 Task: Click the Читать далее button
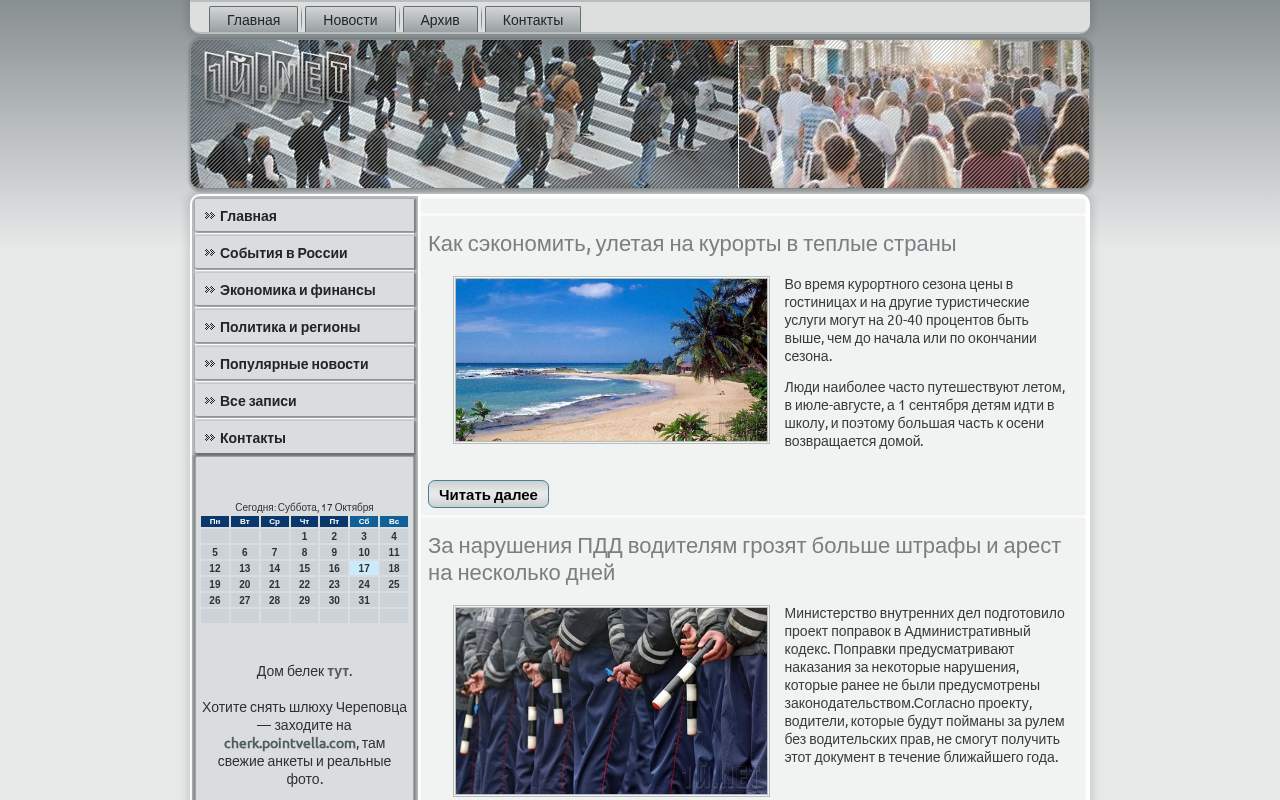tap(488, 494)
